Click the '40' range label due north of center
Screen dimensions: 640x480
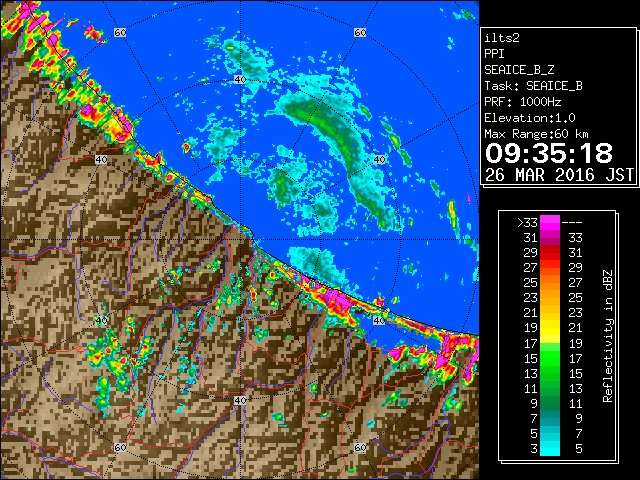(240, 80)
